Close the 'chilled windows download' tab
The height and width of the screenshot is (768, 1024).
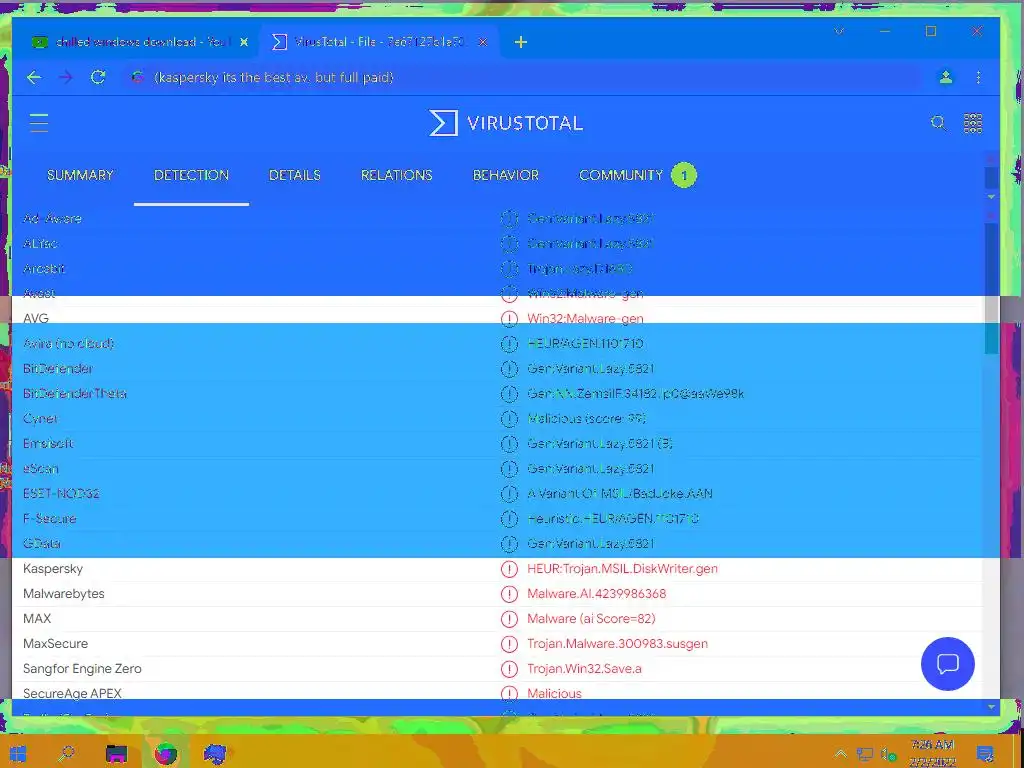(x=244, y=42)
